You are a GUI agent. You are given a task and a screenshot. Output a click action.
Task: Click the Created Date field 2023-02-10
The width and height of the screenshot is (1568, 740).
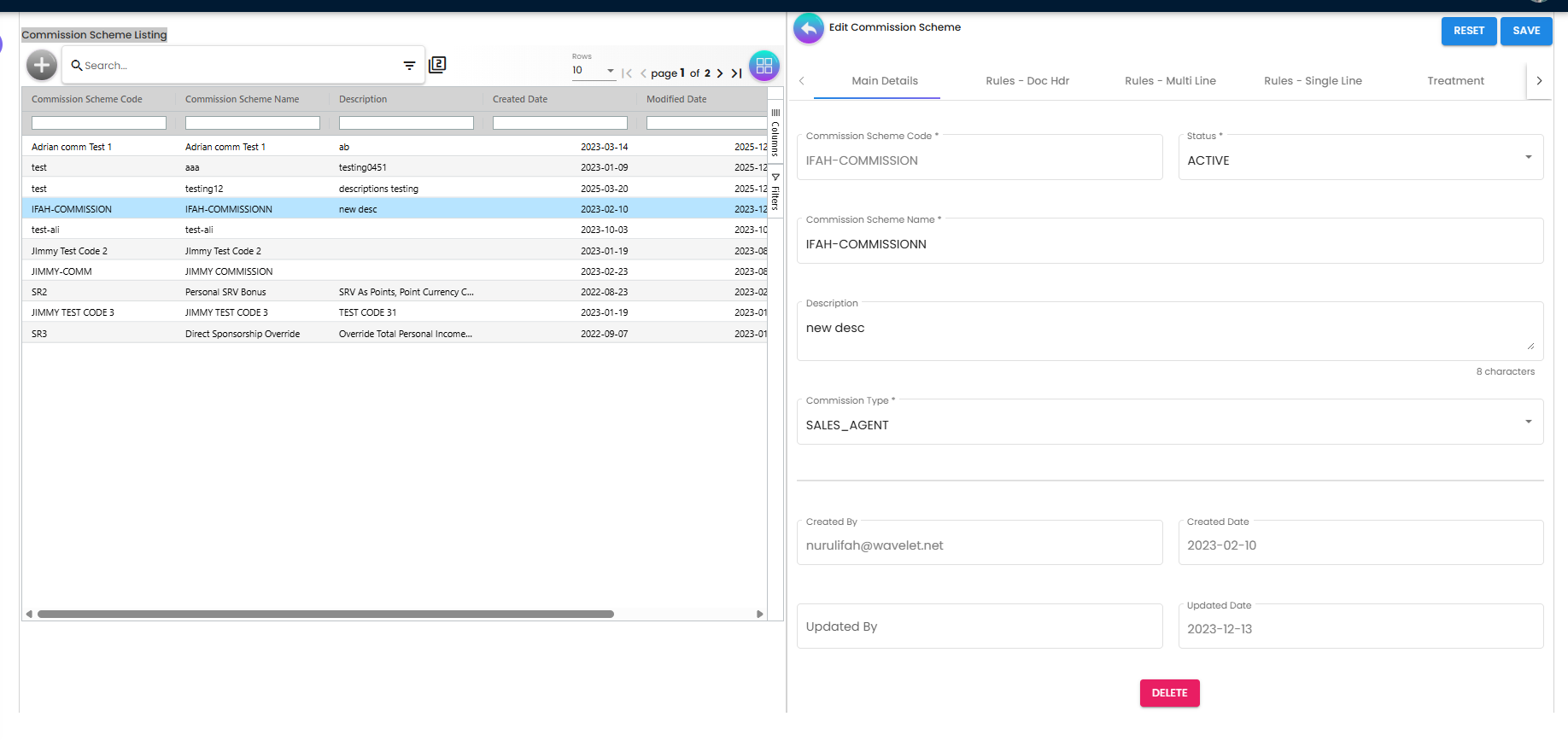(1360, 543)
